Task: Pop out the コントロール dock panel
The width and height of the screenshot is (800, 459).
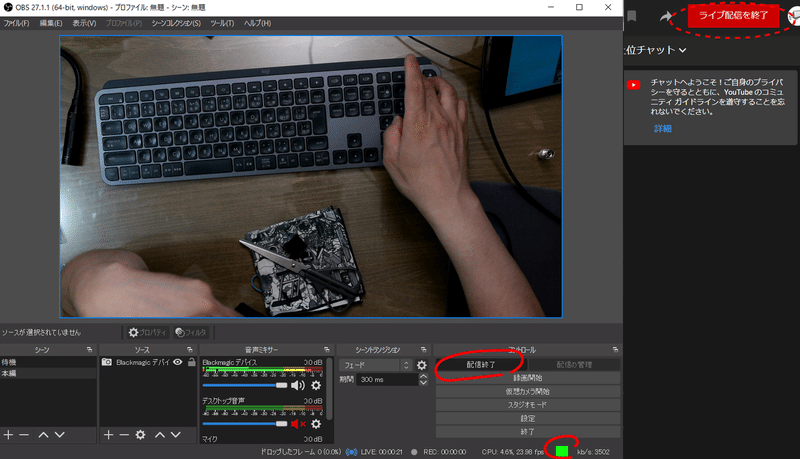Action: (x=615, y=350)
